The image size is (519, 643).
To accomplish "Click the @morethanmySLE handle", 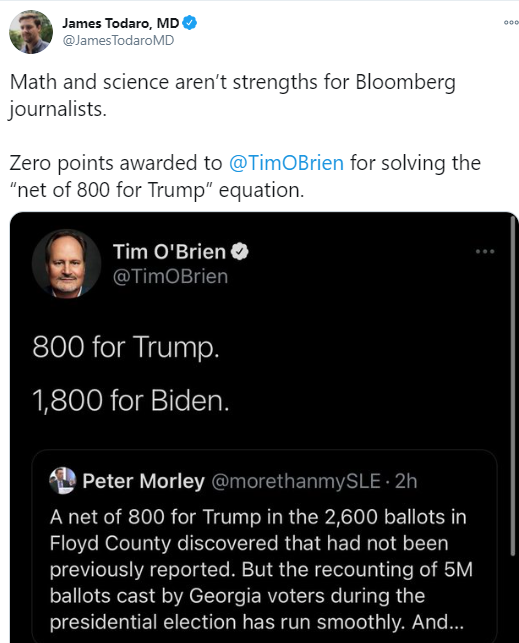I will (296, 481).
